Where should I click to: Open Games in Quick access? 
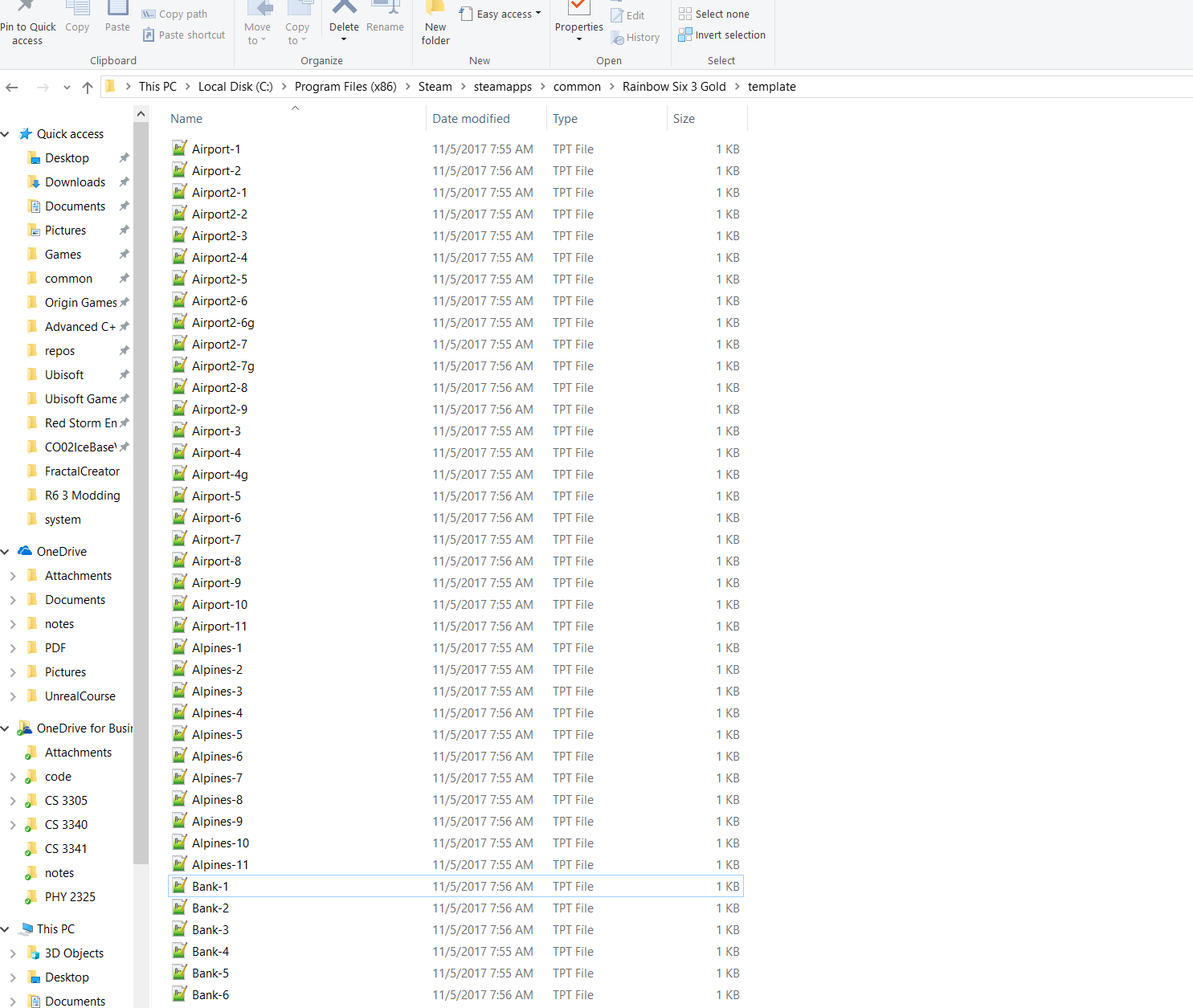click(x=63, y=255)
